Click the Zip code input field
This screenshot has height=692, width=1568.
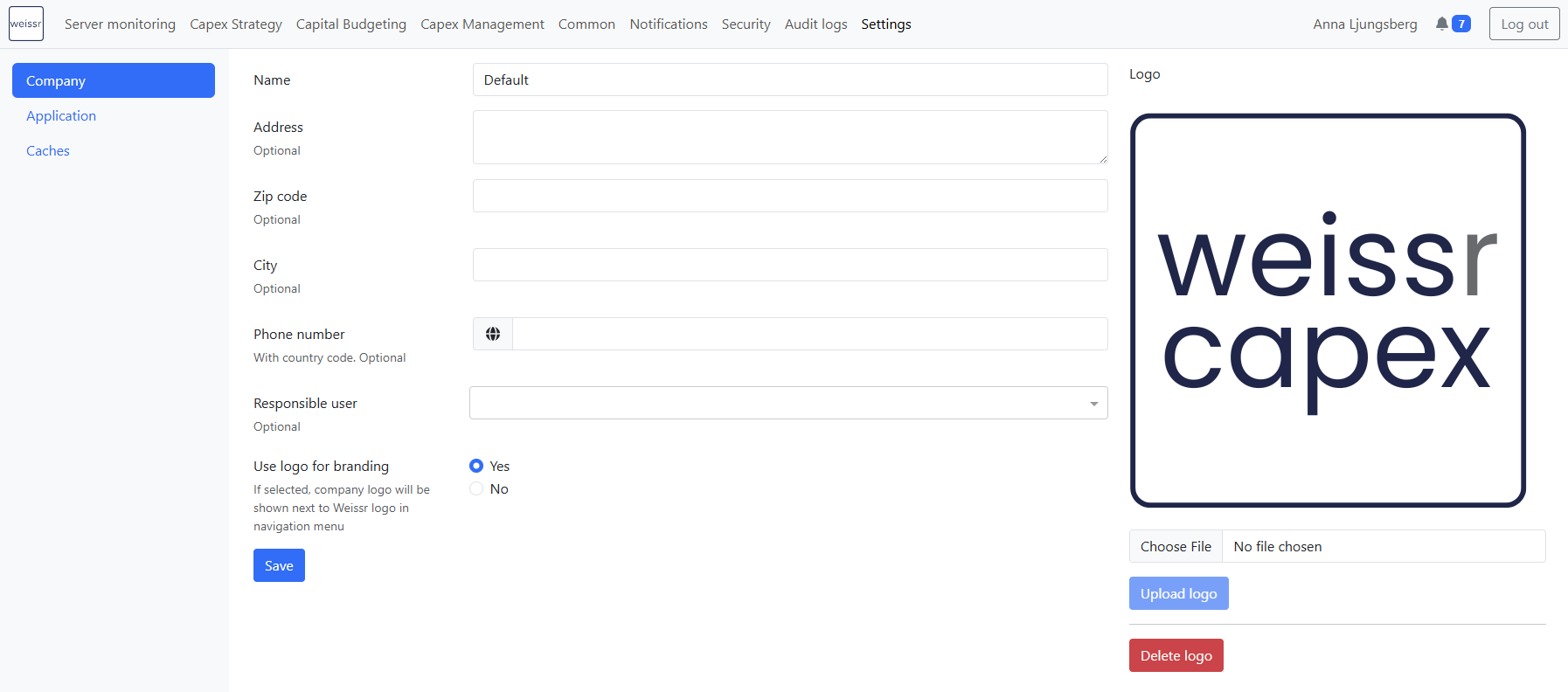pyautogui.click(x=790, y=196)
